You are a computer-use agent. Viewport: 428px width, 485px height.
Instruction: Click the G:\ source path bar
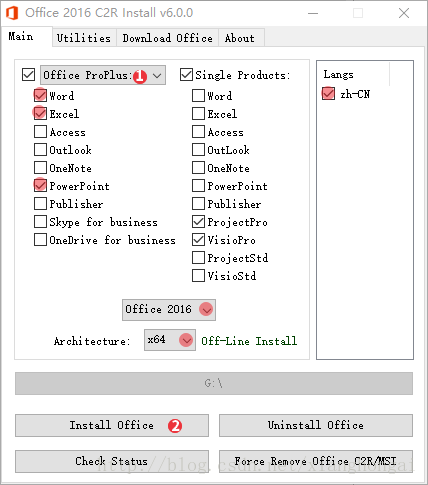coord(214,383)
